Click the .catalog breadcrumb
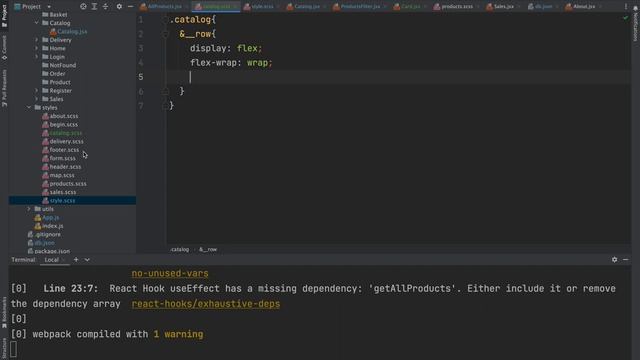This screenshot has height=360, width=640. pos(180,249)
